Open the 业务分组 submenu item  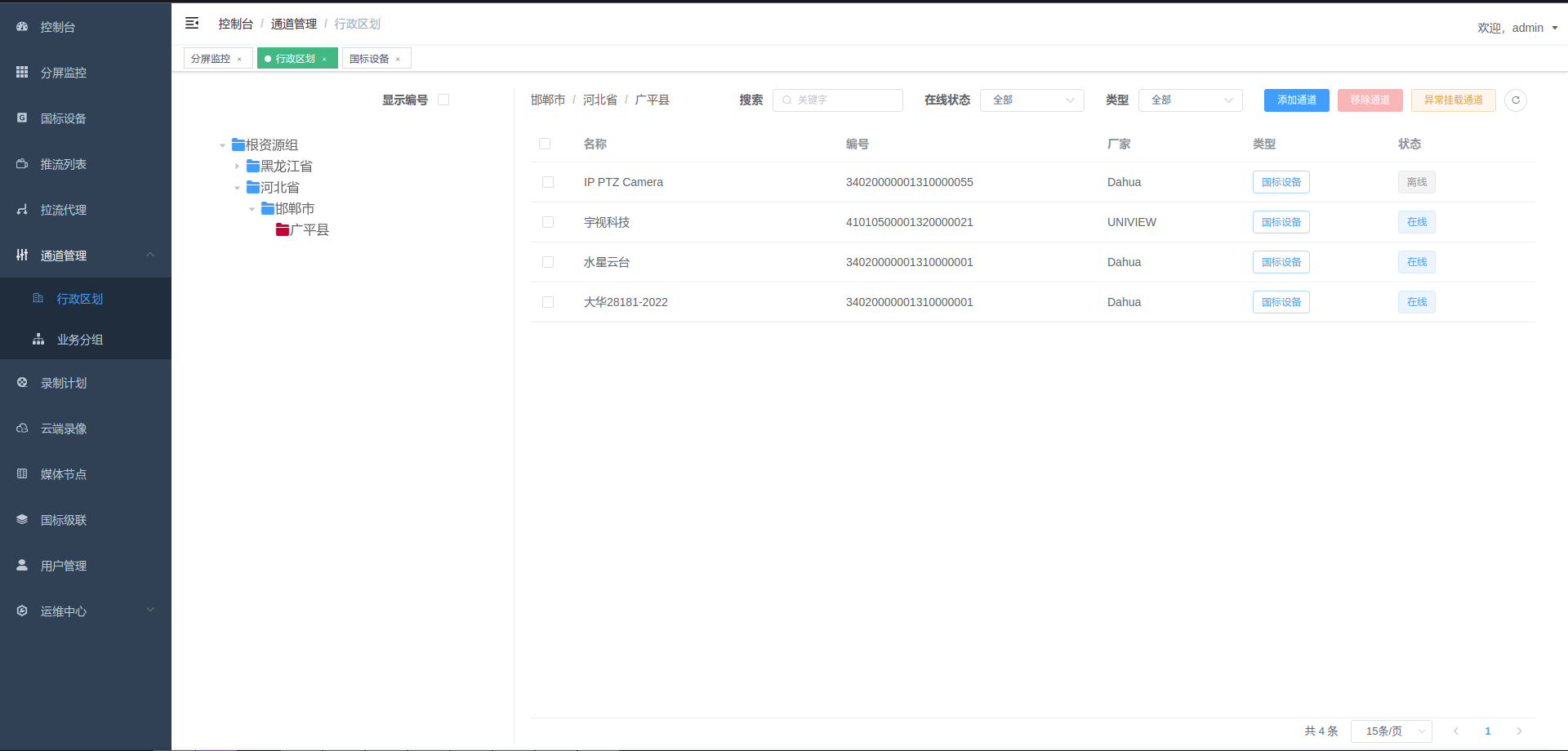(79, 340)
